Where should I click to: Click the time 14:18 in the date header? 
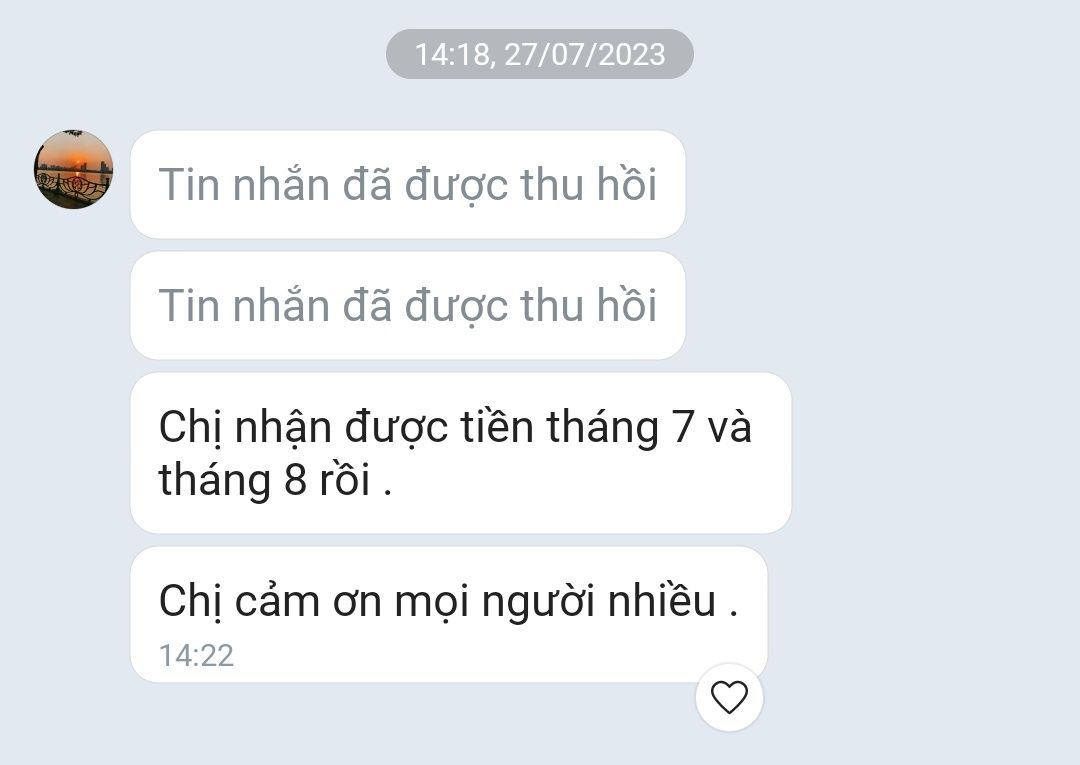(452, 54)
